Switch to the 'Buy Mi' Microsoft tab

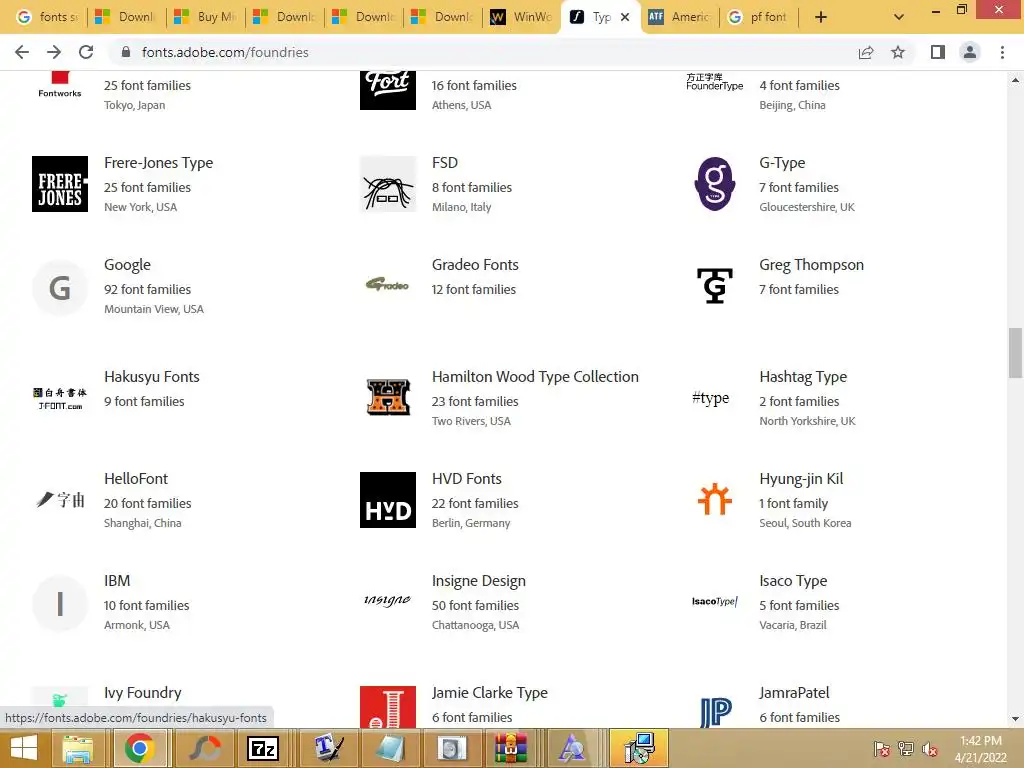206,17
